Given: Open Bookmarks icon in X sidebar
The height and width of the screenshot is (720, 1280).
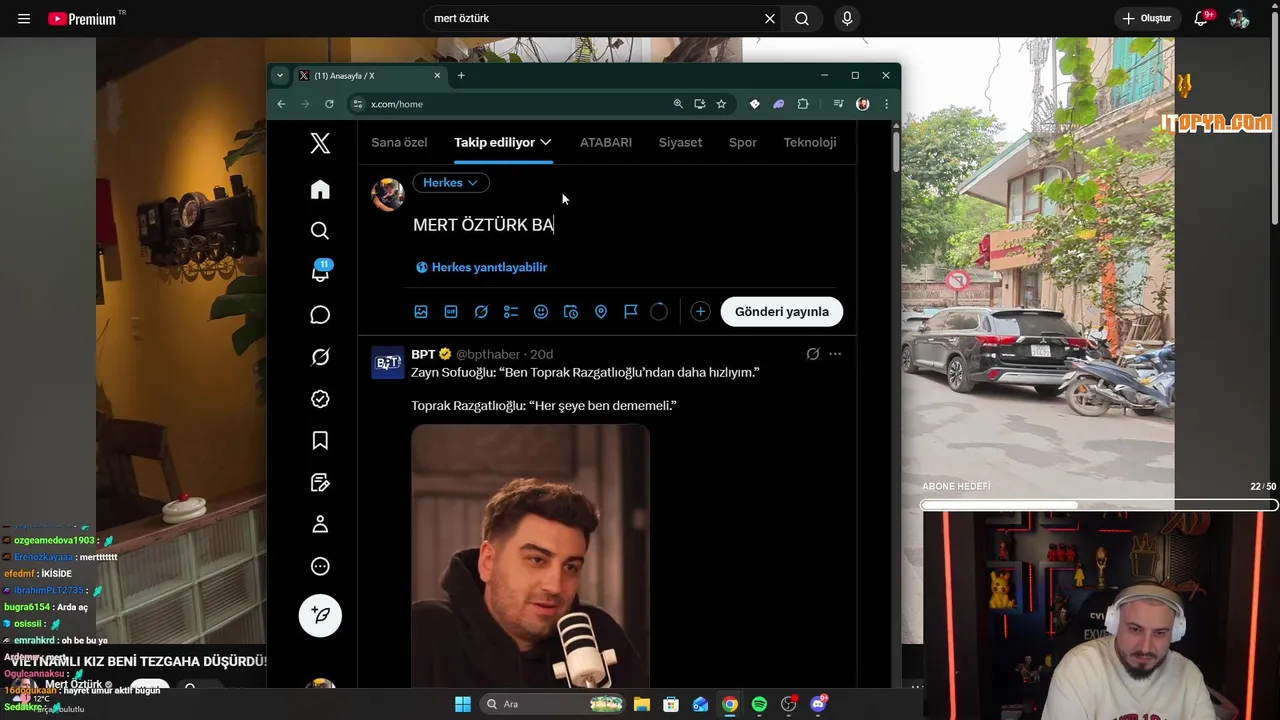Looking at the screenshot, I should tap(320, 441).
